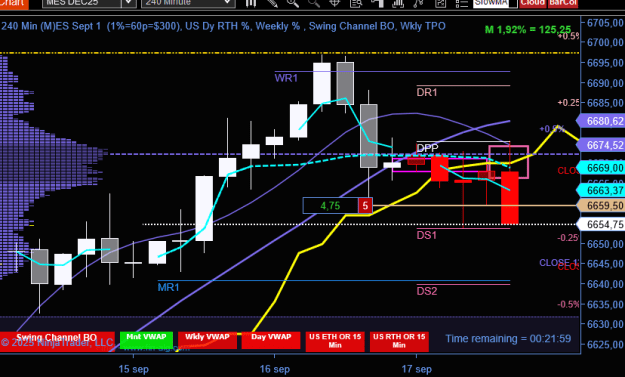Select the zoom out magnifier icon
This screenshot has height=377, width=625.
314,3
